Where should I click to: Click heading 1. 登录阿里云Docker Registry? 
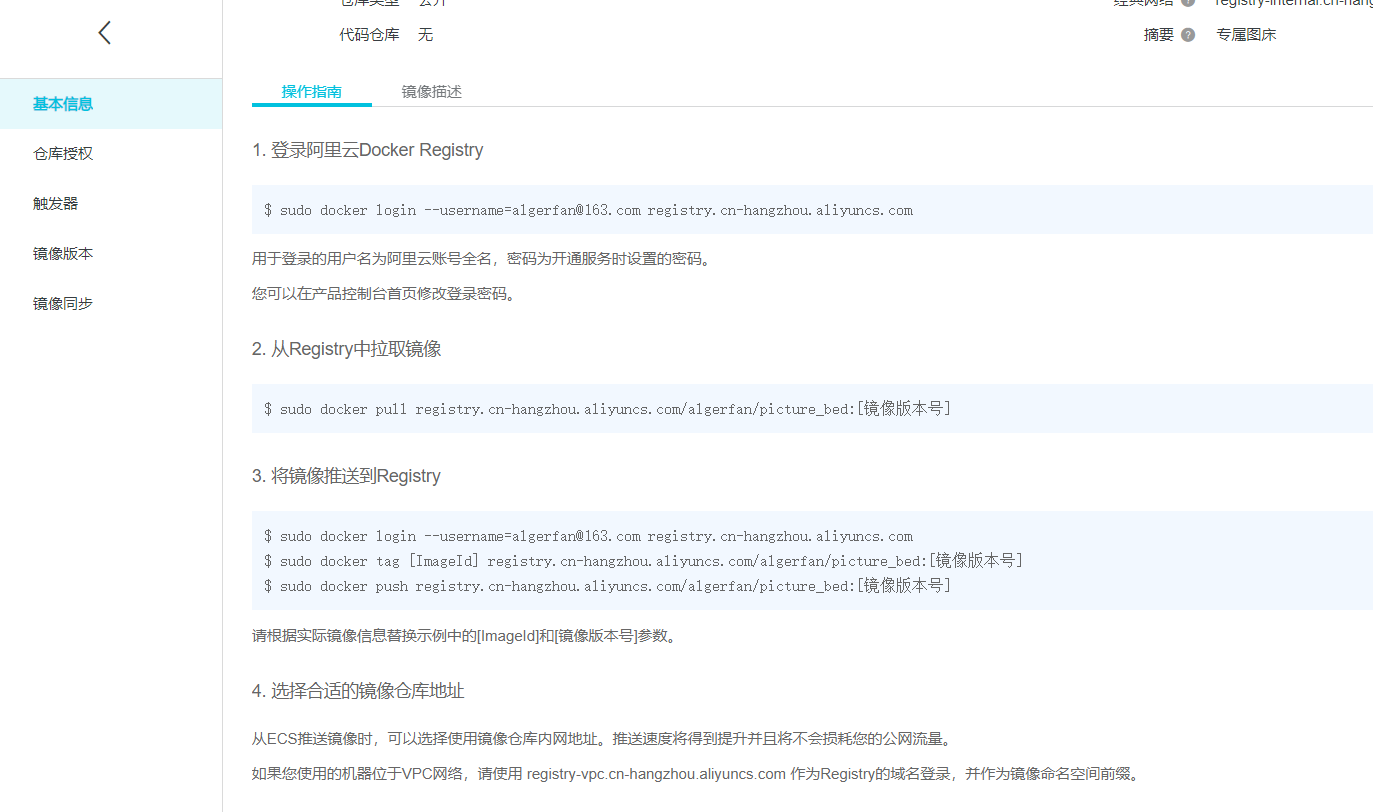coord(368,150)
